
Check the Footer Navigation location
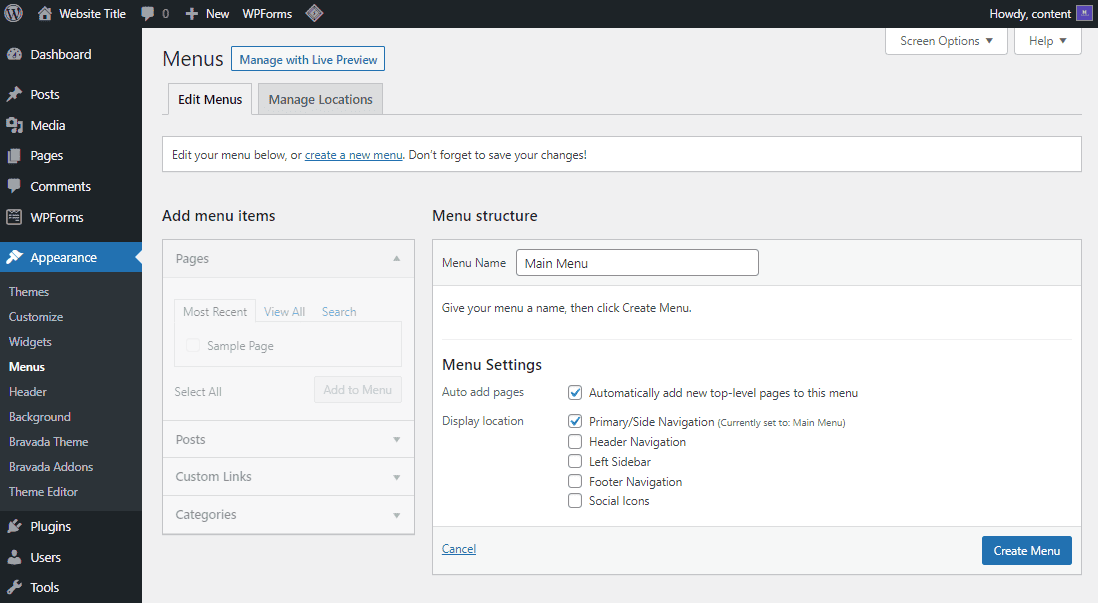(575, 481)
